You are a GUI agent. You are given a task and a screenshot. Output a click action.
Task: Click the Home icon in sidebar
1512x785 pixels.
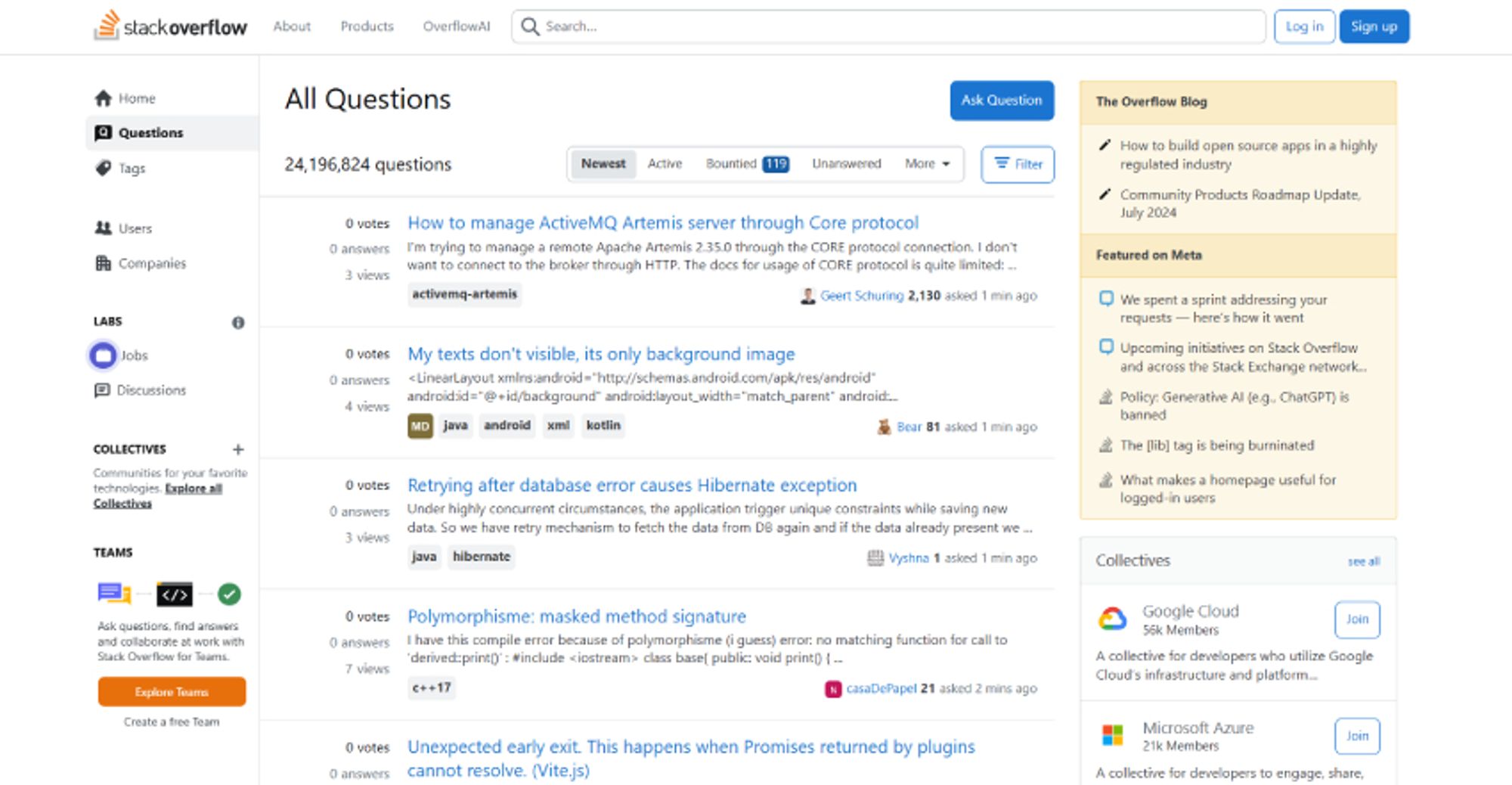(x=104, y=98)
